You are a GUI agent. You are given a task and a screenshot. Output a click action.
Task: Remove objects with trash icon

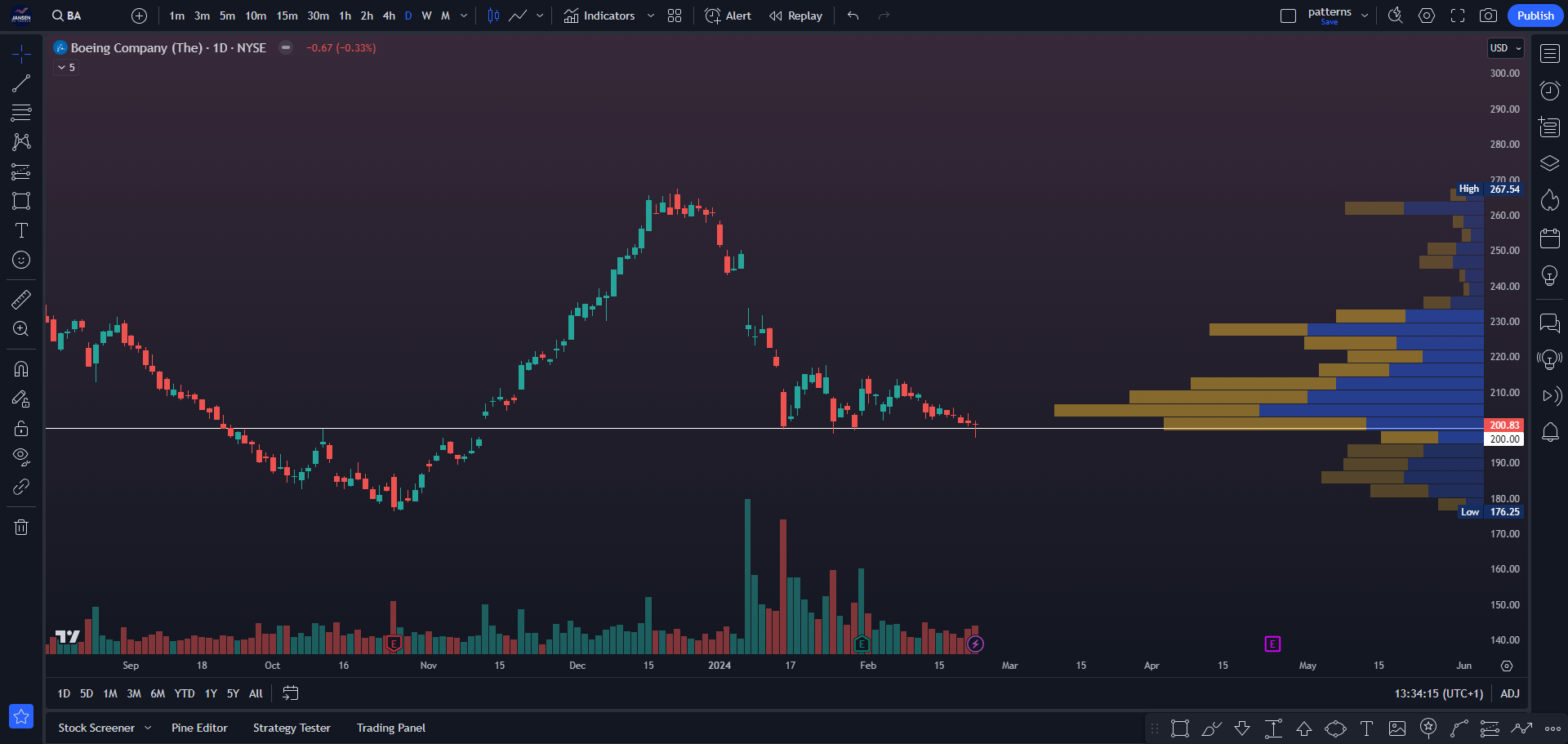pos(21,527)
